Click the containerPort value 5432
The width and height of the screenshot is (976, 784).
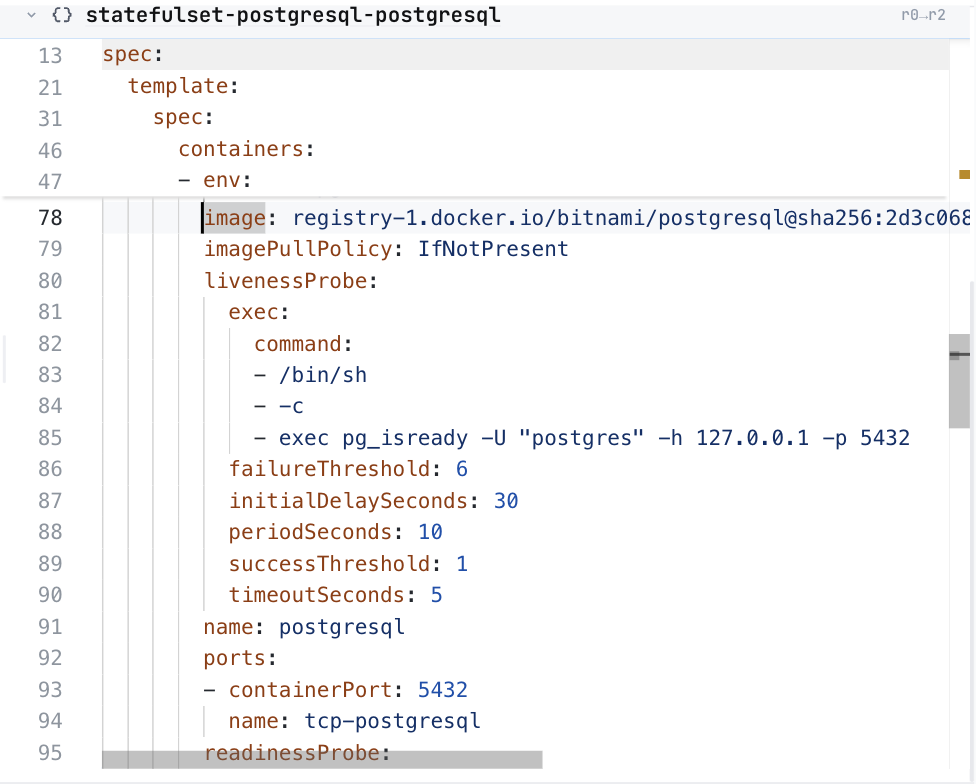click(443, 689)
